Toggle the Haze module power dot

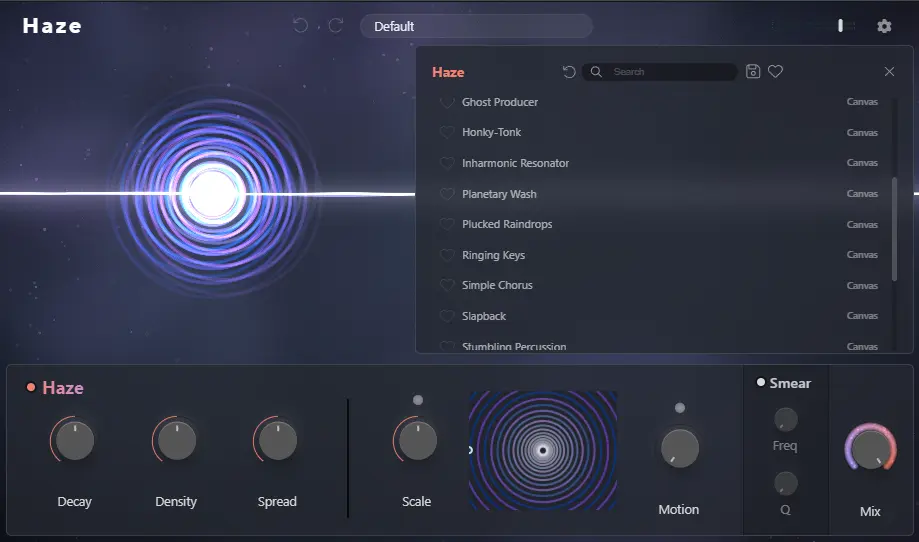[31, 388]
